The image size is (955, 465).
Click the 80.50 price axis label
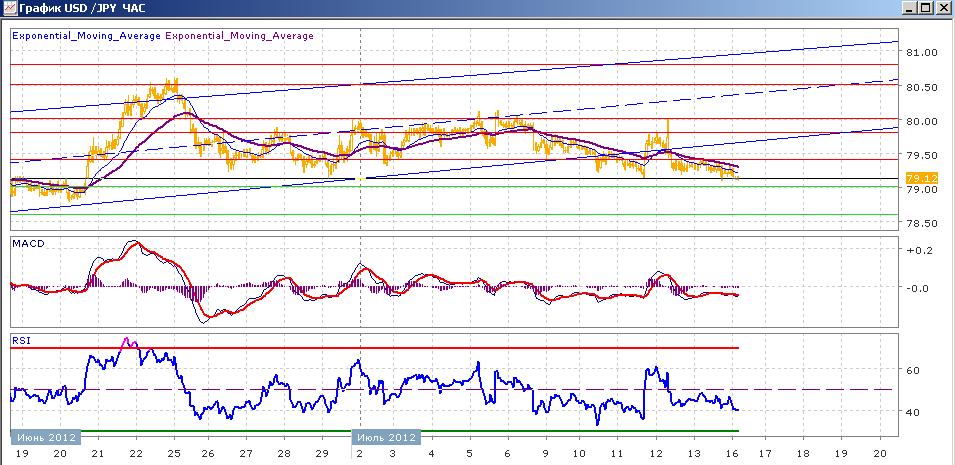(922, 87)
